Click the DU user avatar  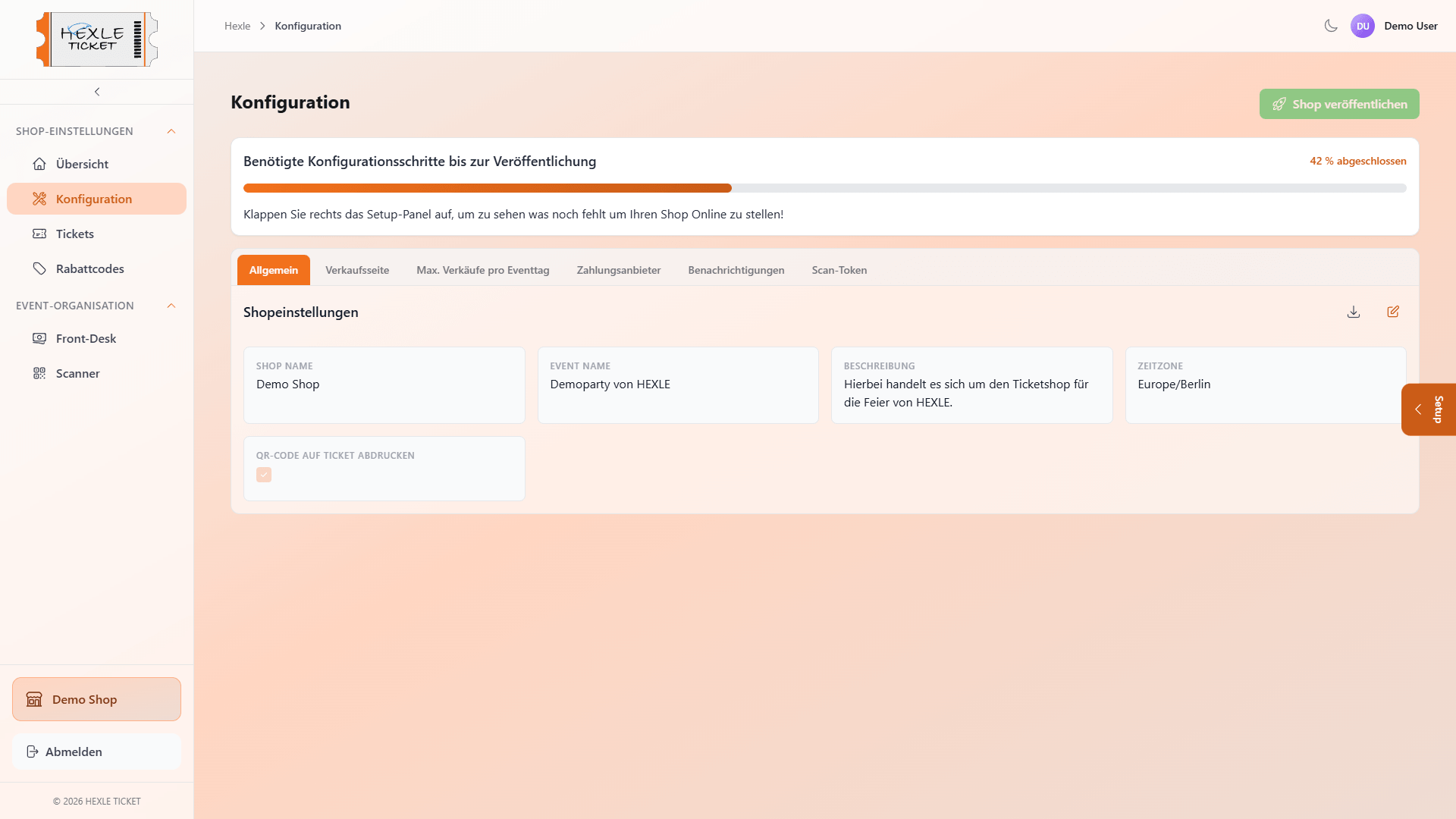click(1363, 26)
